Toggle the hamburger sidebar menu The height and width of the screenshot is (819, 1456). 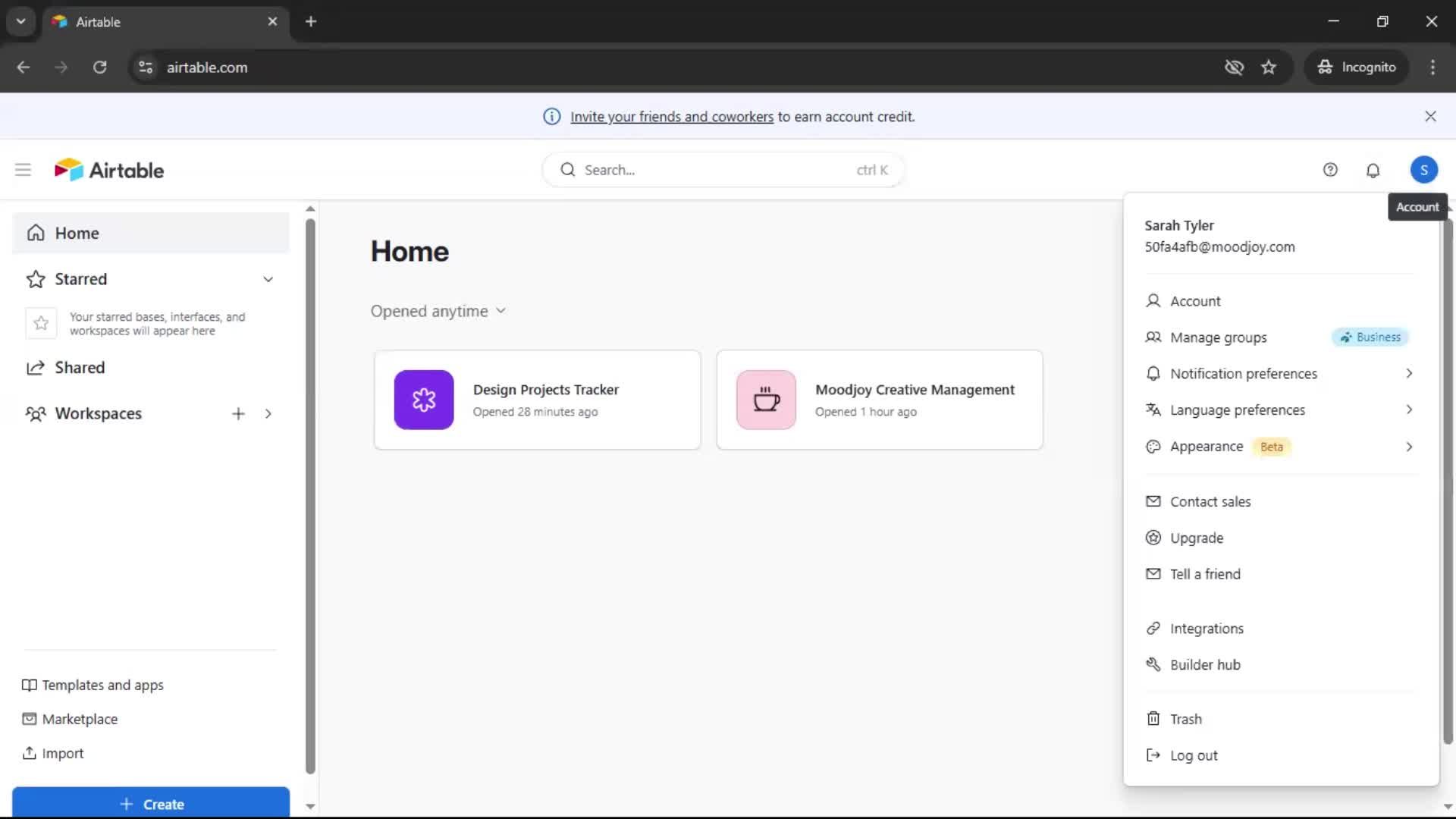(23, 170)
